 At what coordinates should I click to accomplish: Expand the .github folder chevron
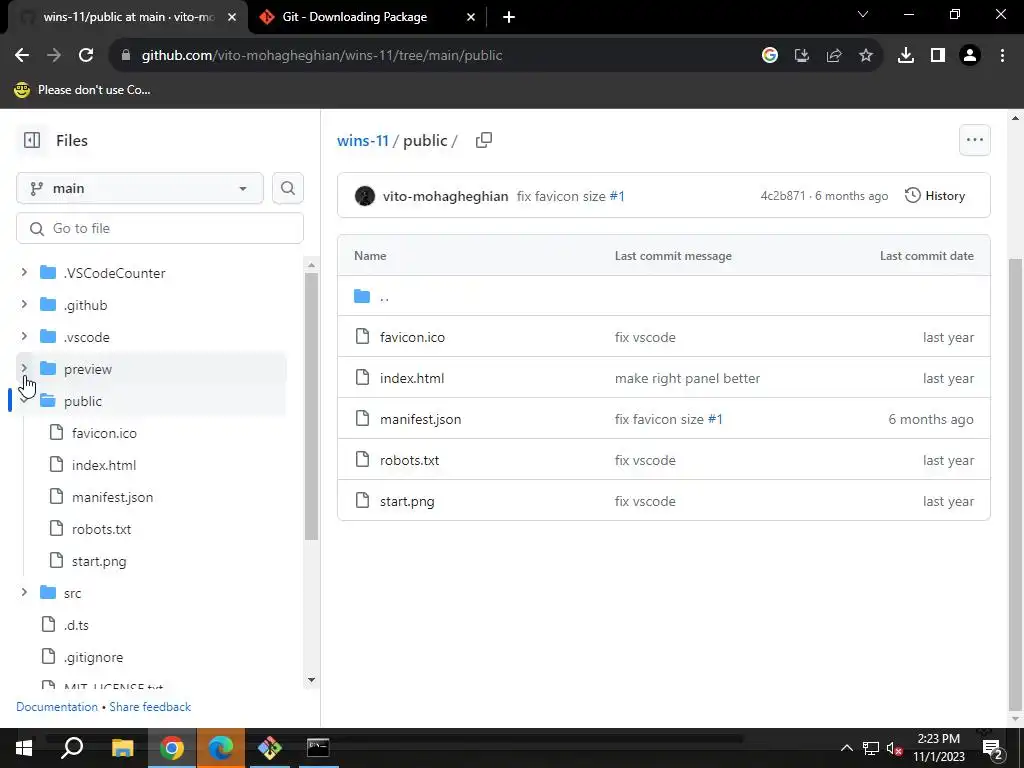(x=24, y=304)
